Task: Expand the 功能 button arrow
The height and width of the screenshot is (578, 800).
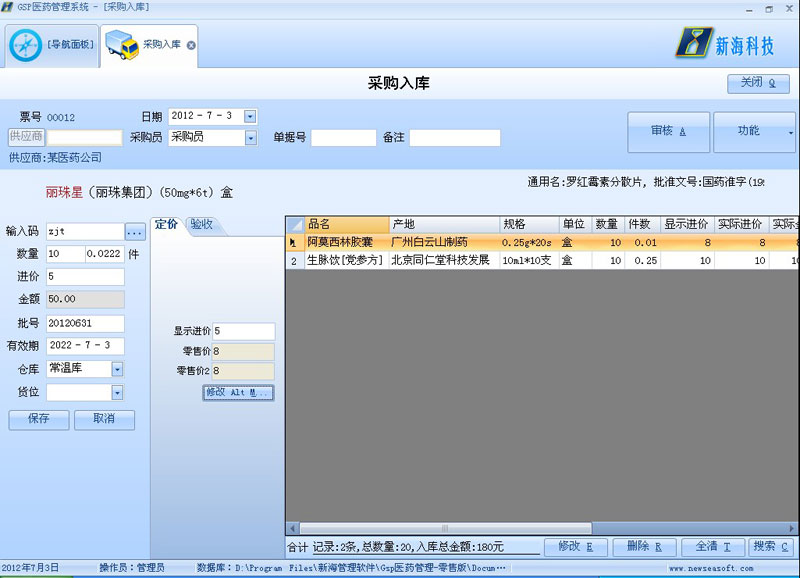Action: point(791,132)
